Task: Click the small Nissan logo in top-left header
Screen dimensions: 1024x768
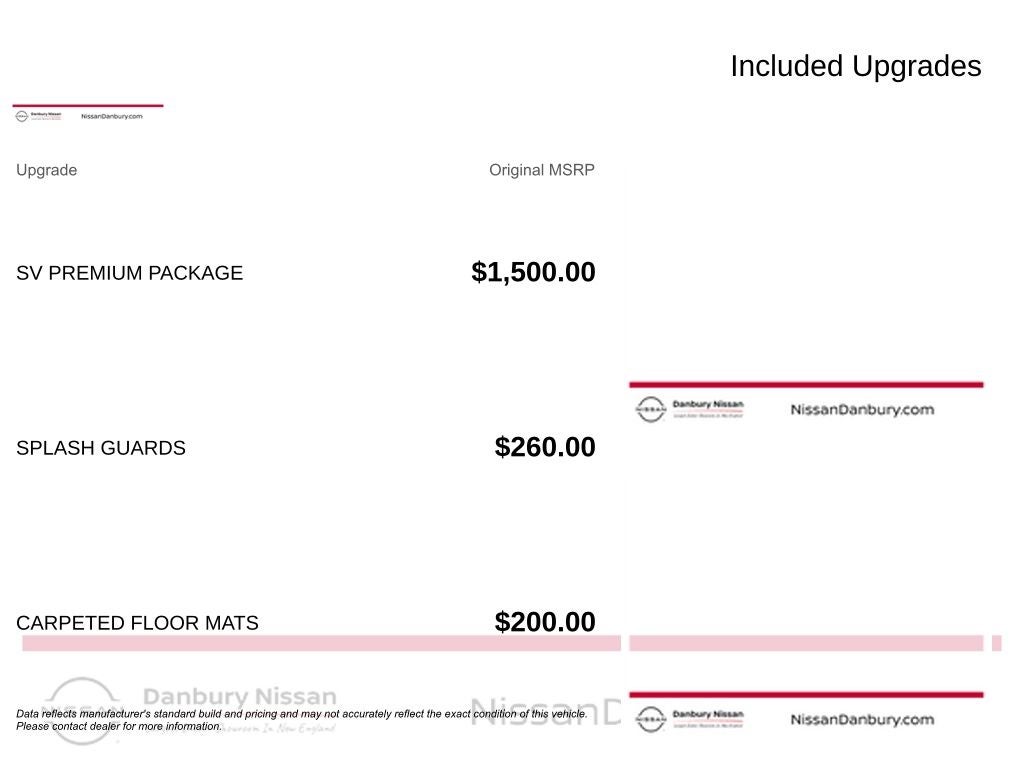Action: [x=21, y=116]
